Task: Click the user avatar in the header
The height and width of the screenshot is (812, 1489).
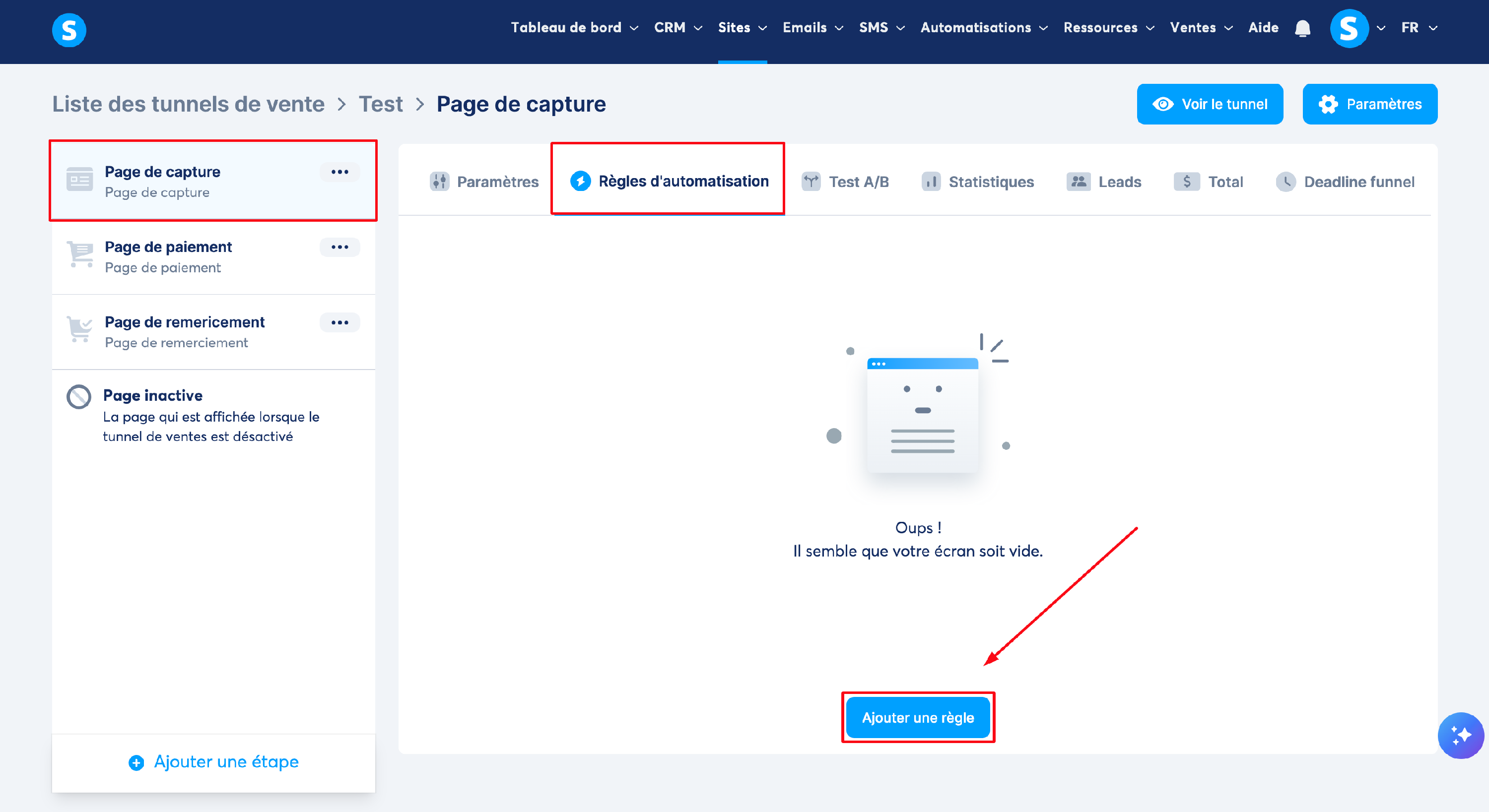Action: [1349, 28]
